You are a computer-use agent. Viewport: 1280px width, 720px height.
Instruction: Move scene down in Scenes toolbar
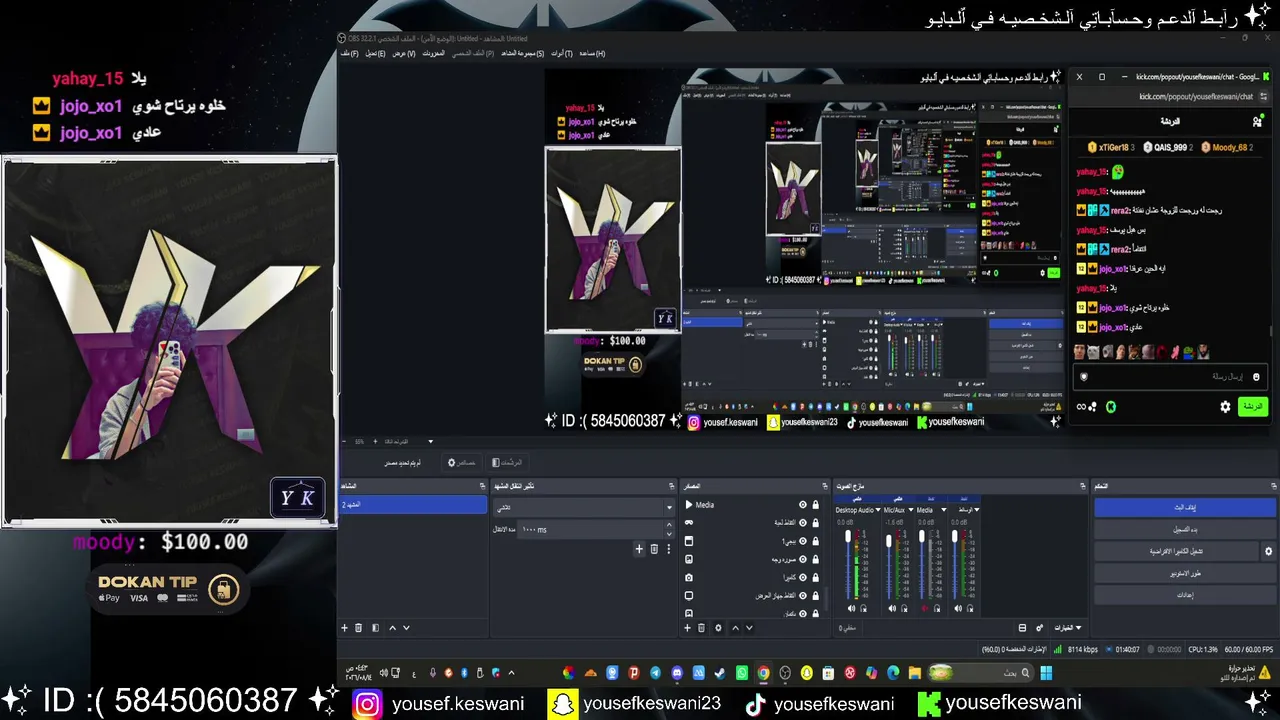point(406,628)
